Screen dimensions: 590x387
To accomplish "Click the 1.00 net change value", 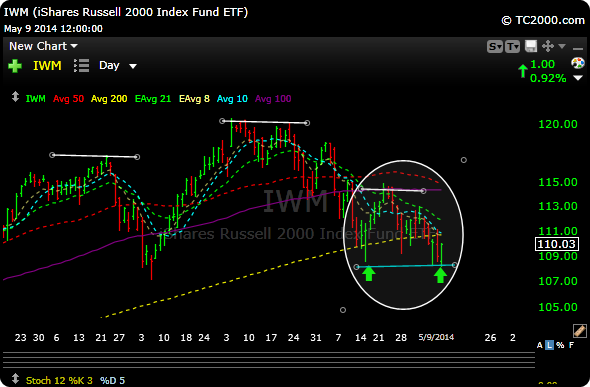I will point(542,64).
